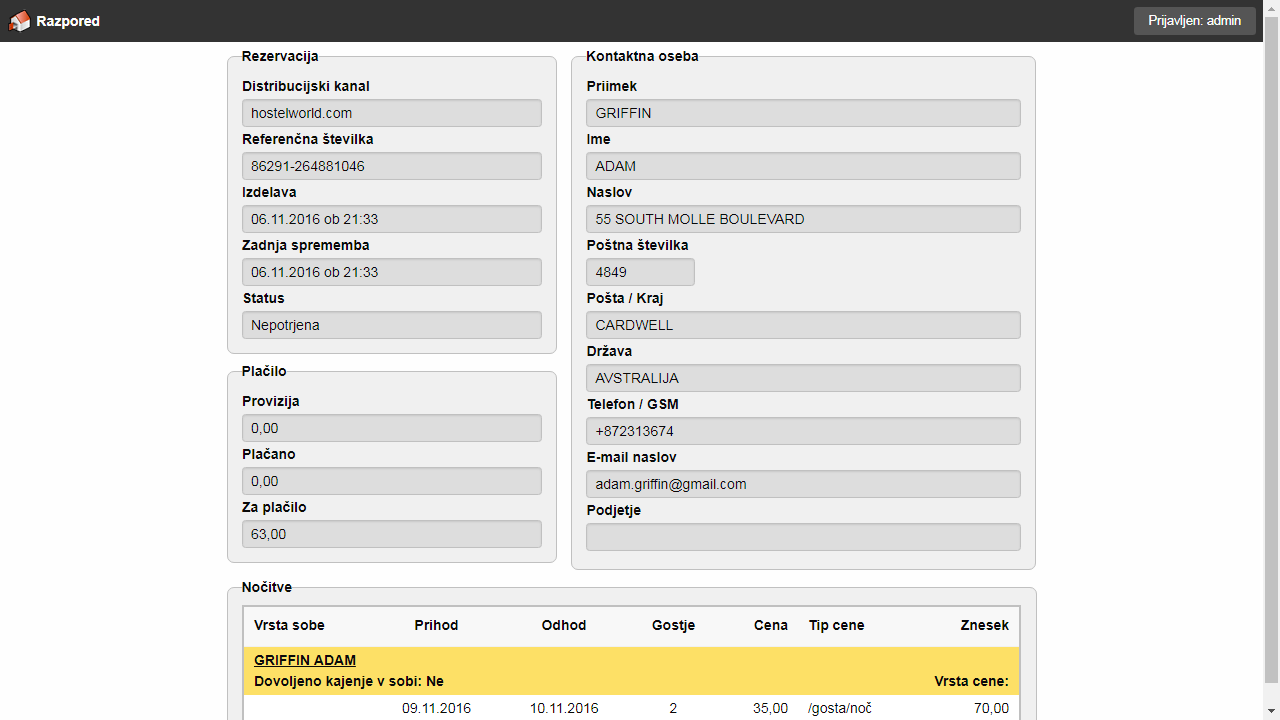The height and width of the screenshot is (720, 1280).
Task: Open the GRIFFIN ADAM guest link
Action: coord(305,660)
